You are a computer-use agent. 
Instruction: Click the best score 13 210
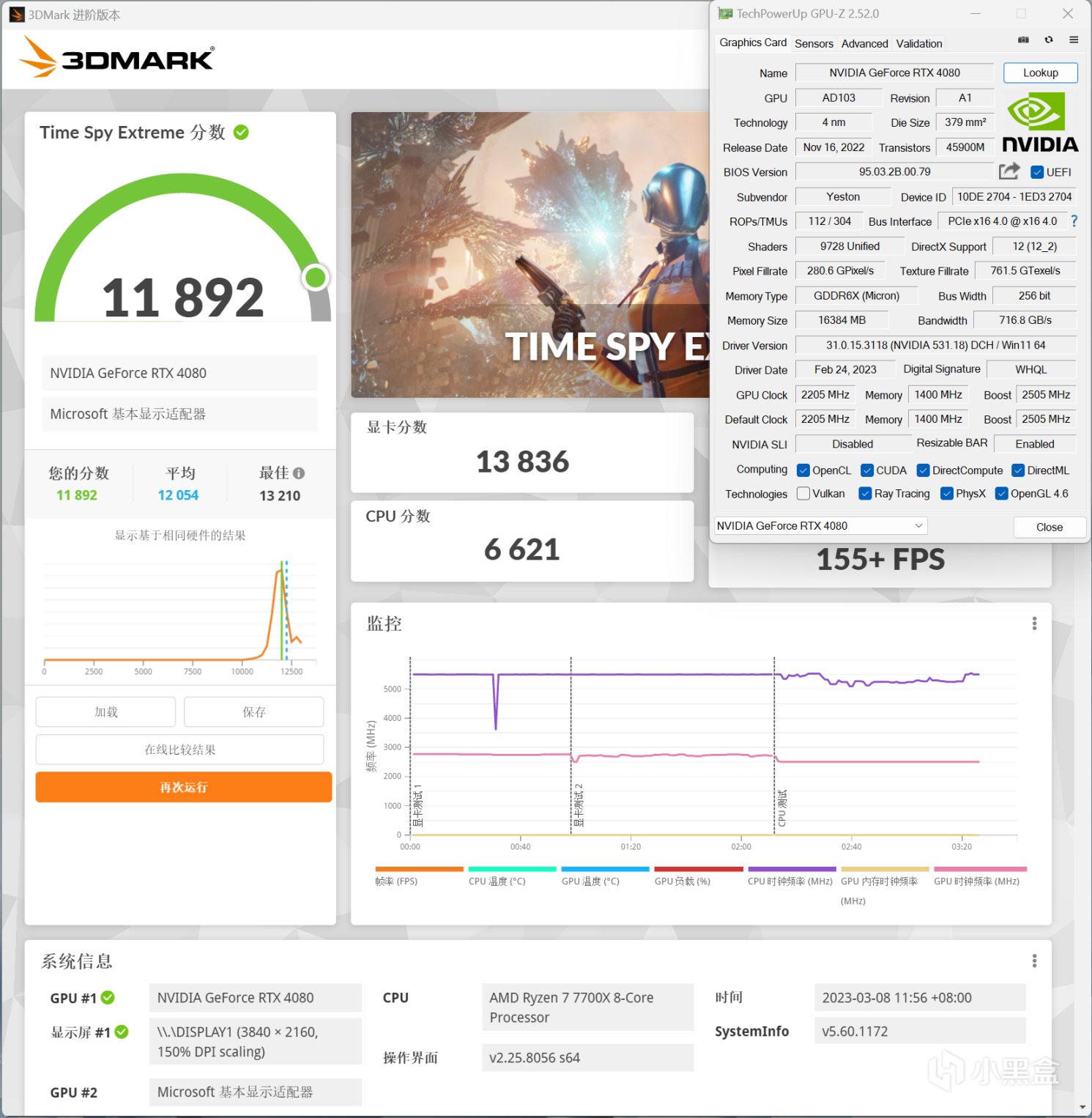pos(280,496)
